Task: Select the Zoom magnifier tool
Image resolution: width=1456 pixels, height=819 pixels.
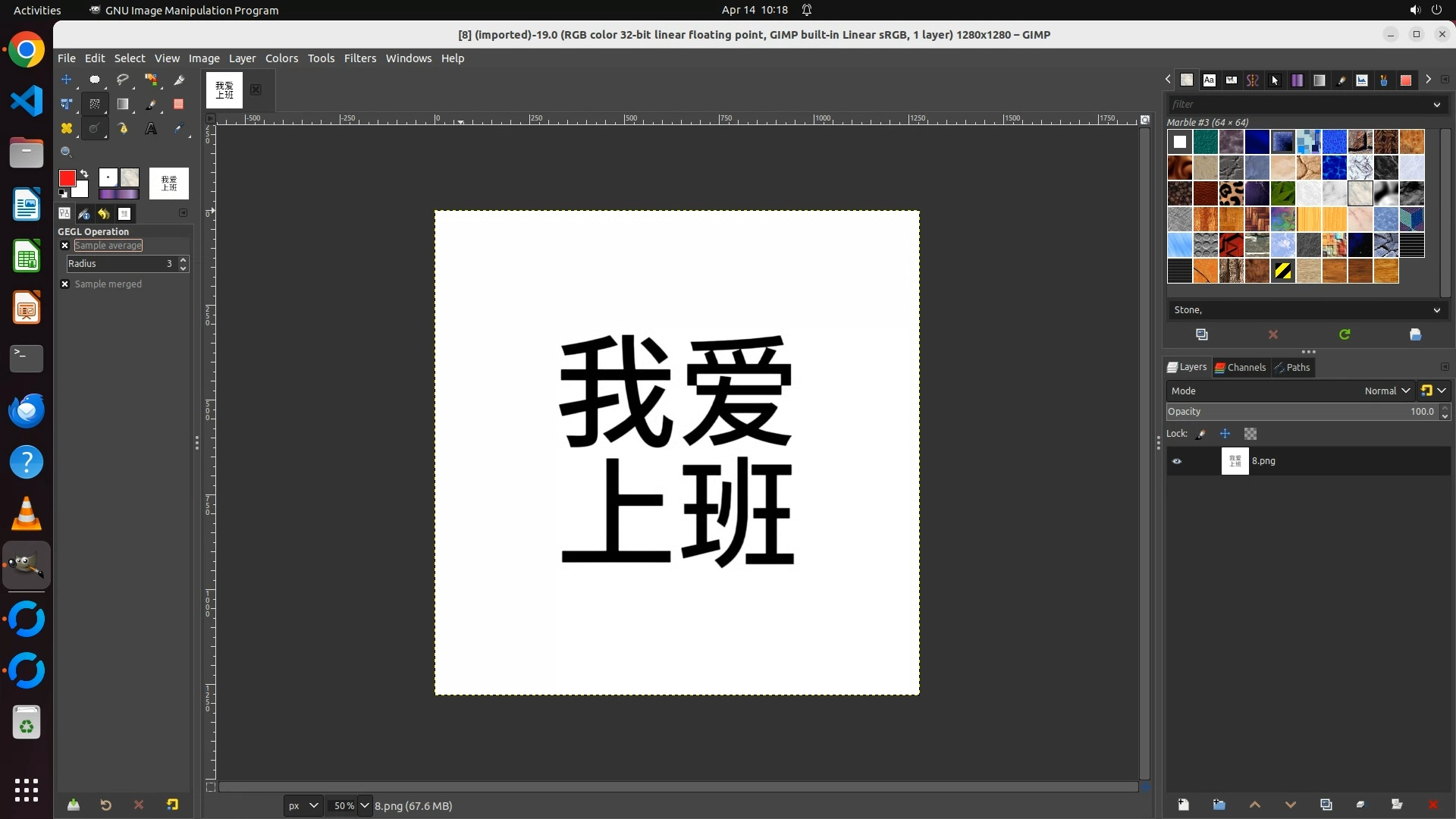Action: click(x=67, y=152)
